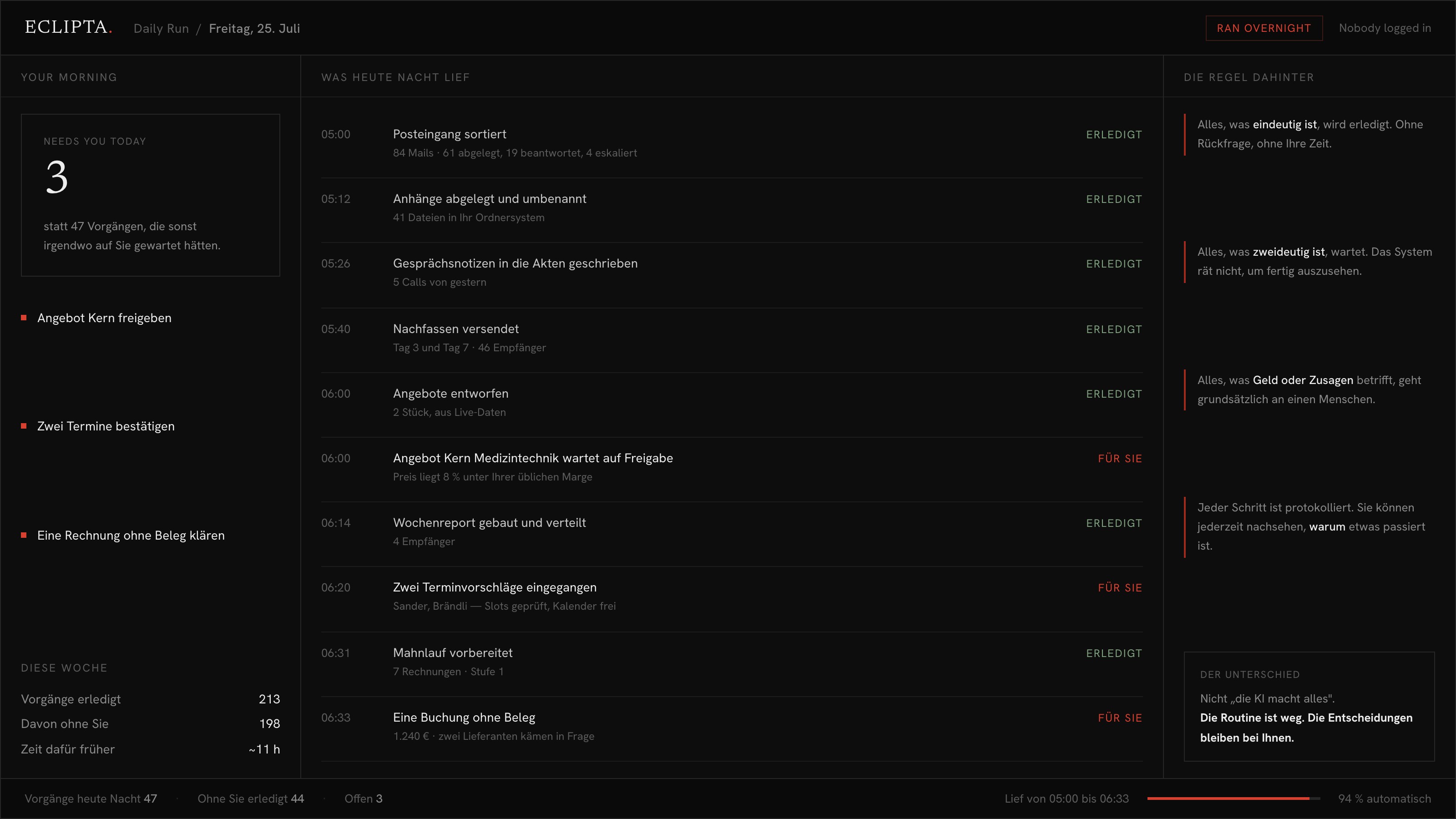Viewport: 1456px width, 819px height.
Task: Click the YOUR MORNING panel heading
Action: tap(69, 77)
